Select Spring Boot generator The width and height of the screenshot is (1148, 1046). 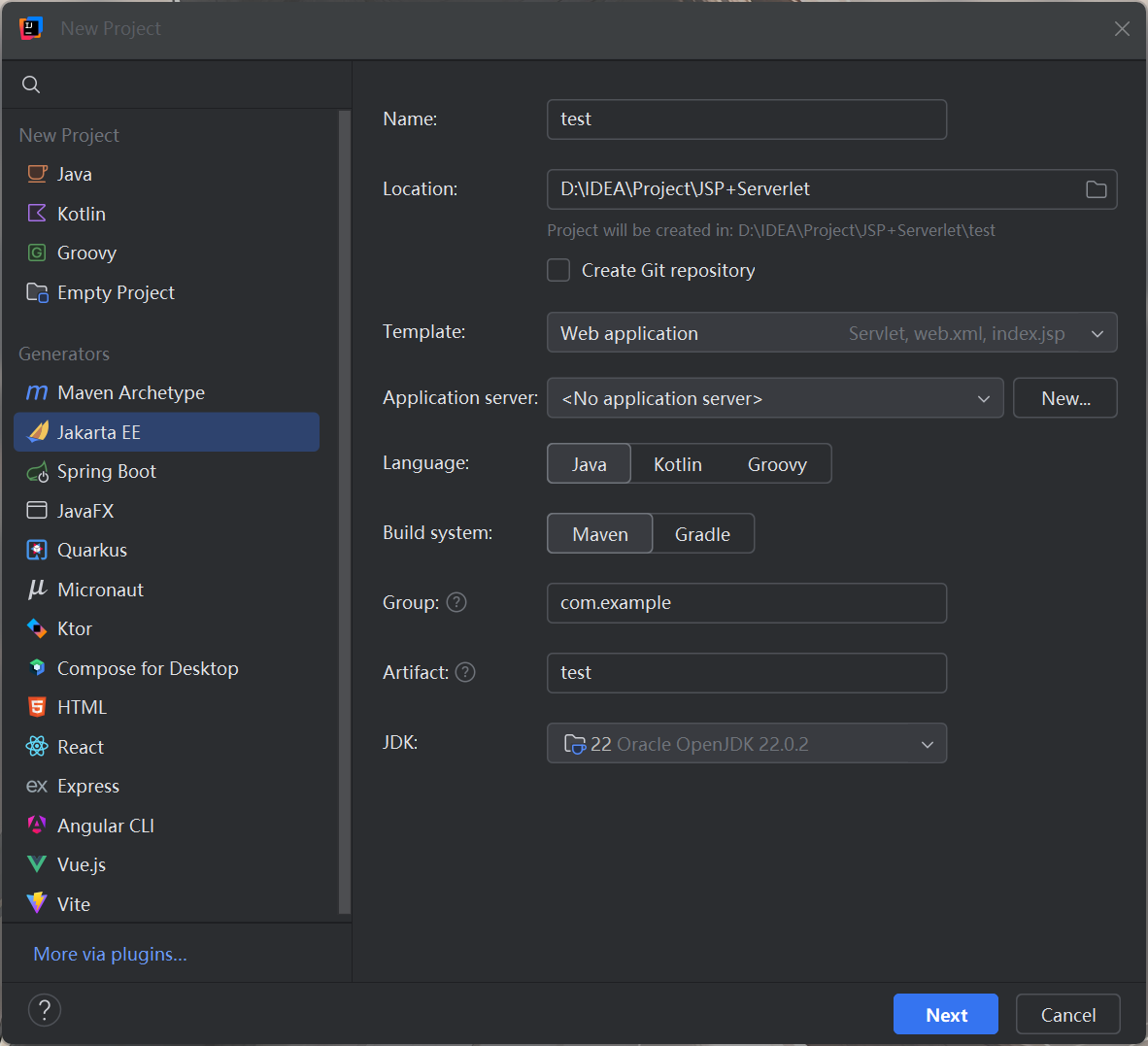(x=166, y=471)
